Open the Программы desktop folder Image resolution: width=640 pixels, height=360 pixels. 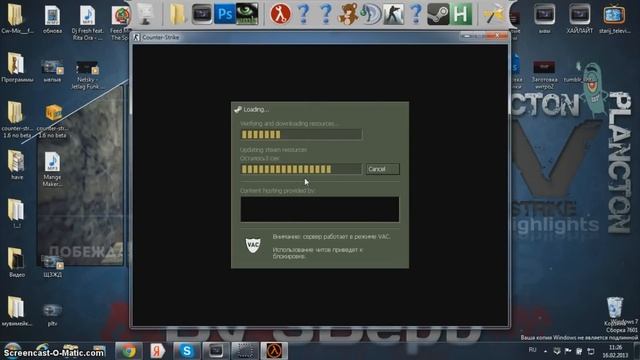pyautogui.click(x=17, y=67)
